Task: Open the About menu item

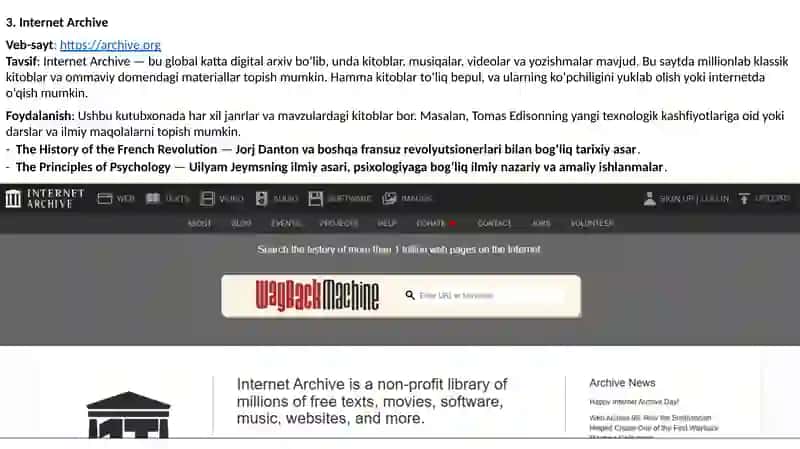Action: pyautogui.click(x=199, y=223)
